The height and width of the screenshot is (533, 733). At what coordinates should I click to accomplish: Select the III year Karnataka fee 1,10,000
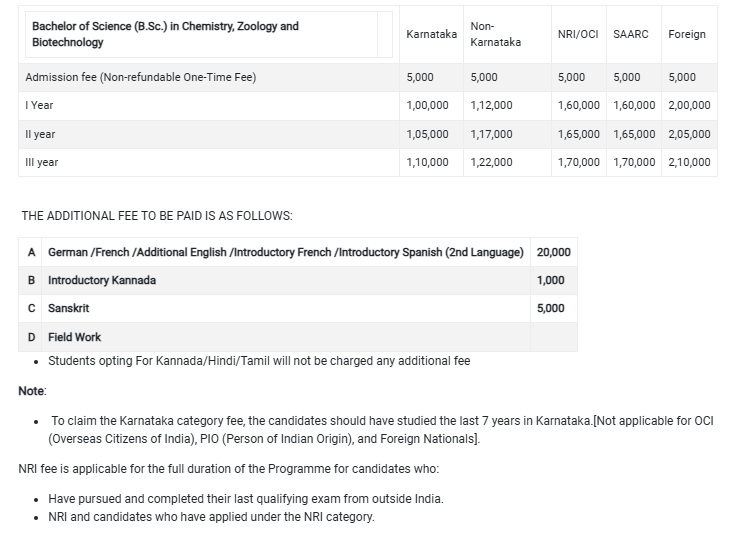click(x=428, y=162)
